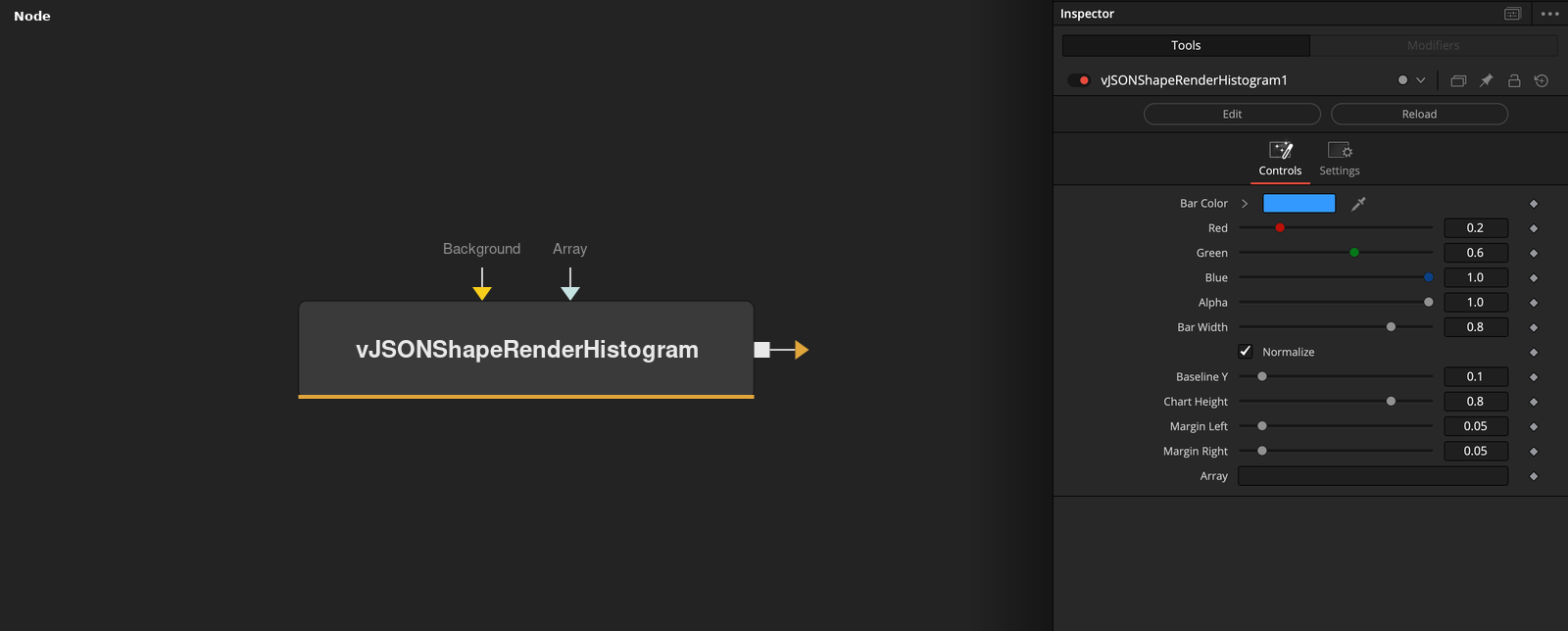The width and height of the screenshot is (1568, 631).
Task: Click the node's orange output arrow
Action: click(x=802, y=350)
